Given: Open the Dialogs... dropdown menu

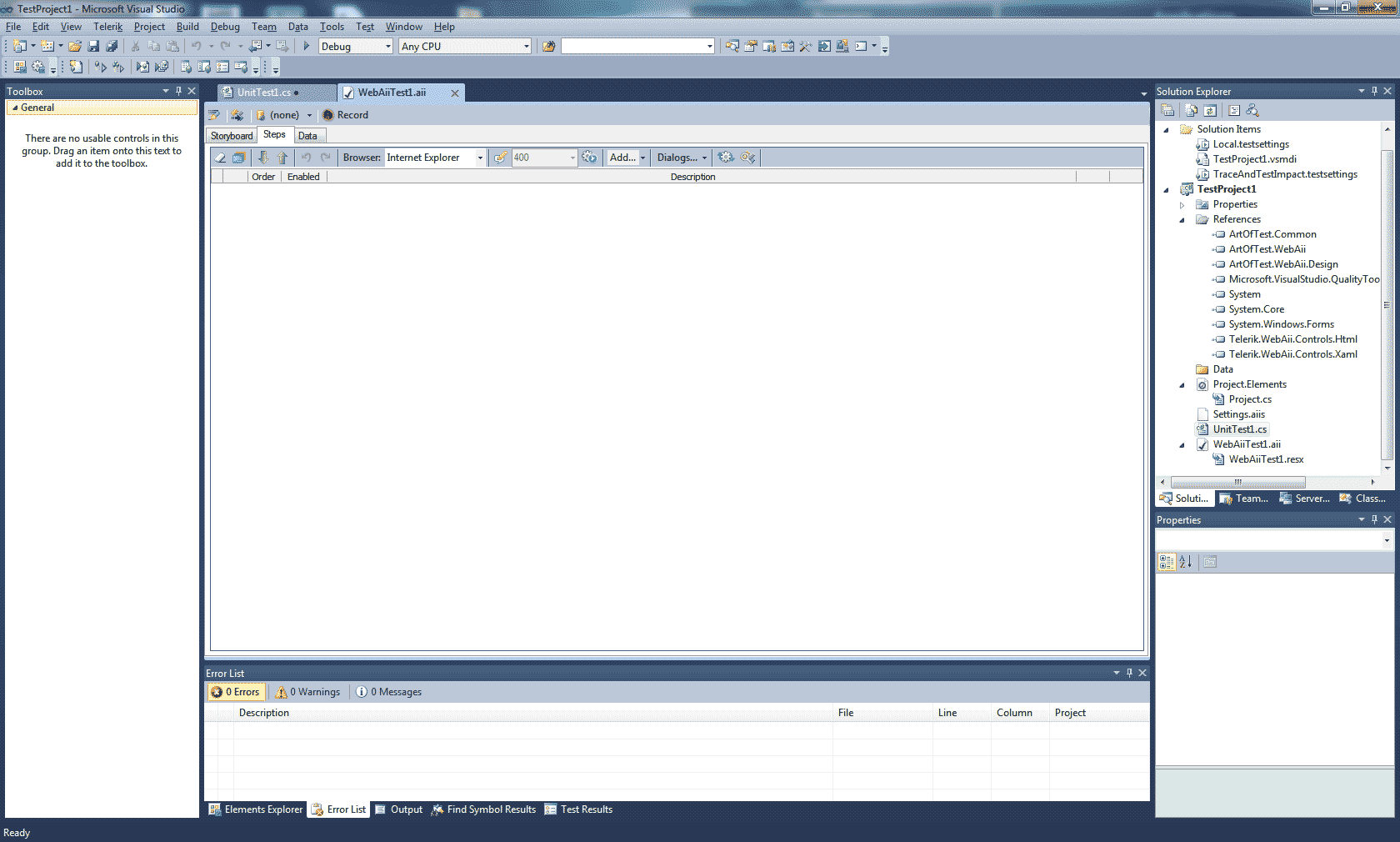Looking at the screenshot, I should [682, 158].
